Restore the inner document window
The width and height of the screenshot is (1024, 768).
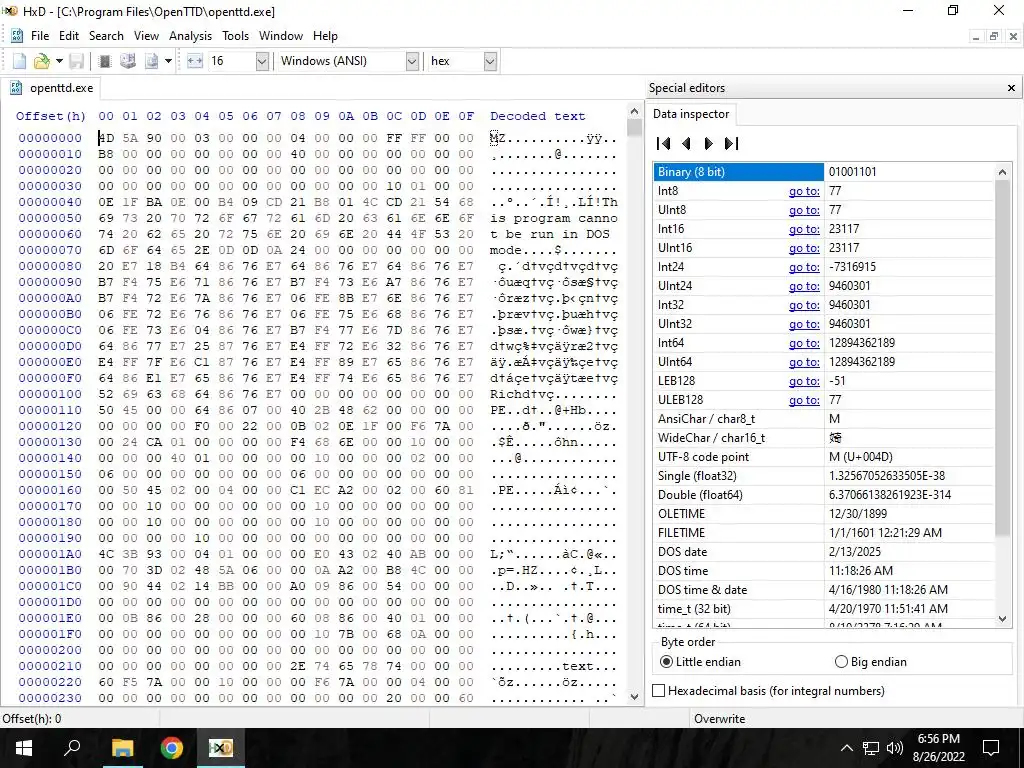(993, 37)
